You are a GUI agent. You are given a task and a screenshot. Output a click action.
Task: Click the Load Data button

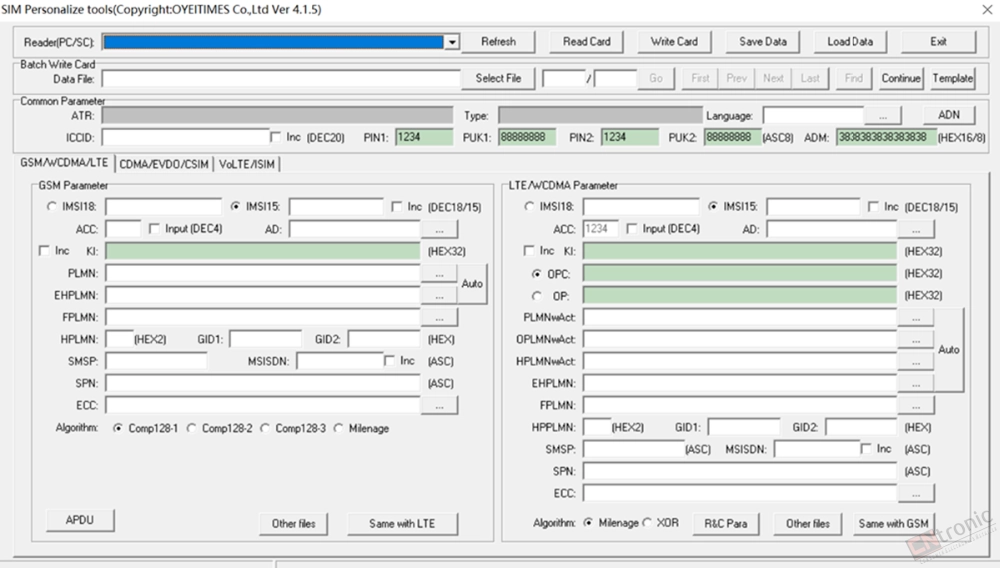[x=850, y=41]
